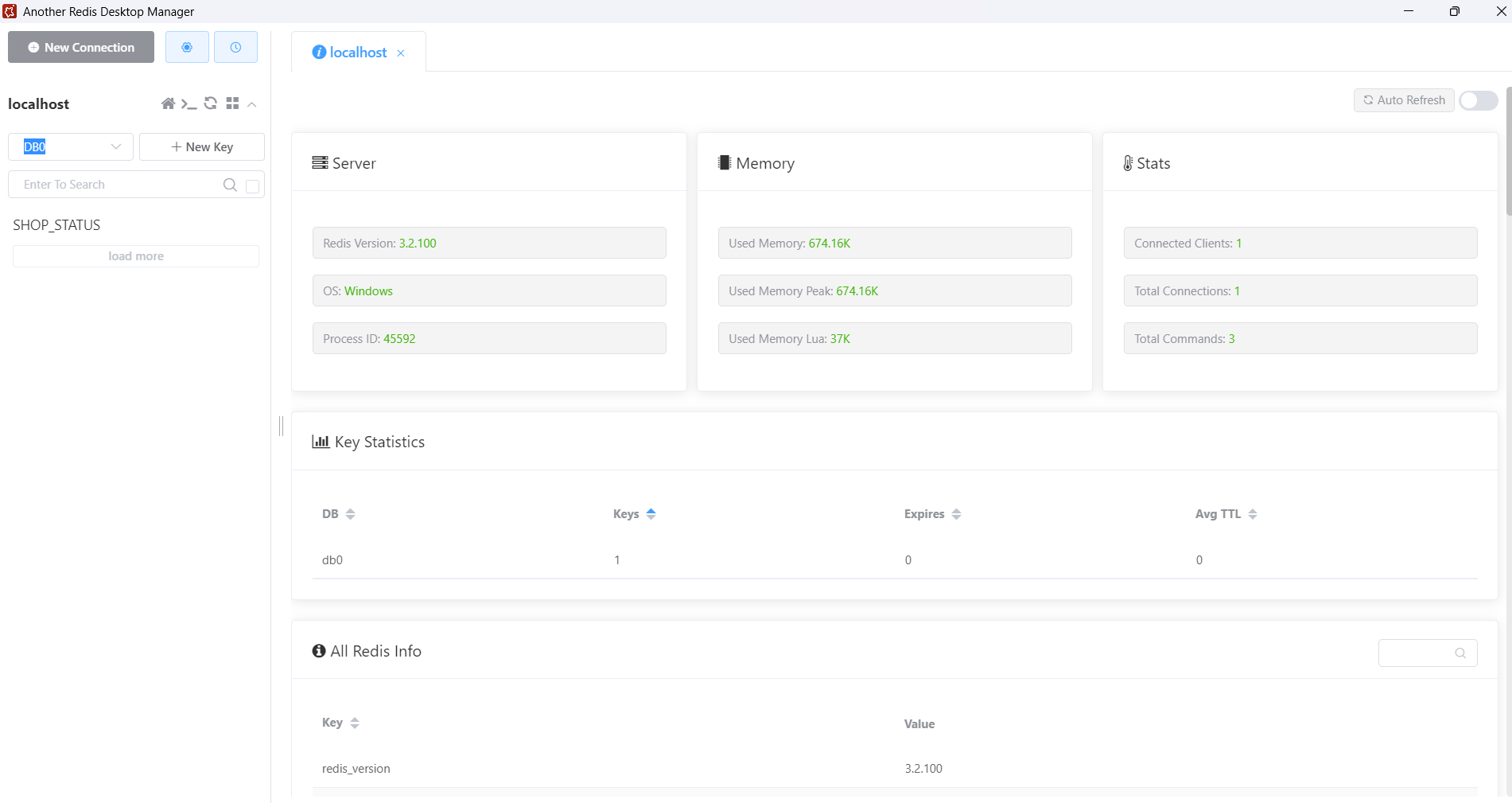Click the vertical scrollbar on the right
The height and width of the screenshot is (803, 1512).
[1508, 151]
